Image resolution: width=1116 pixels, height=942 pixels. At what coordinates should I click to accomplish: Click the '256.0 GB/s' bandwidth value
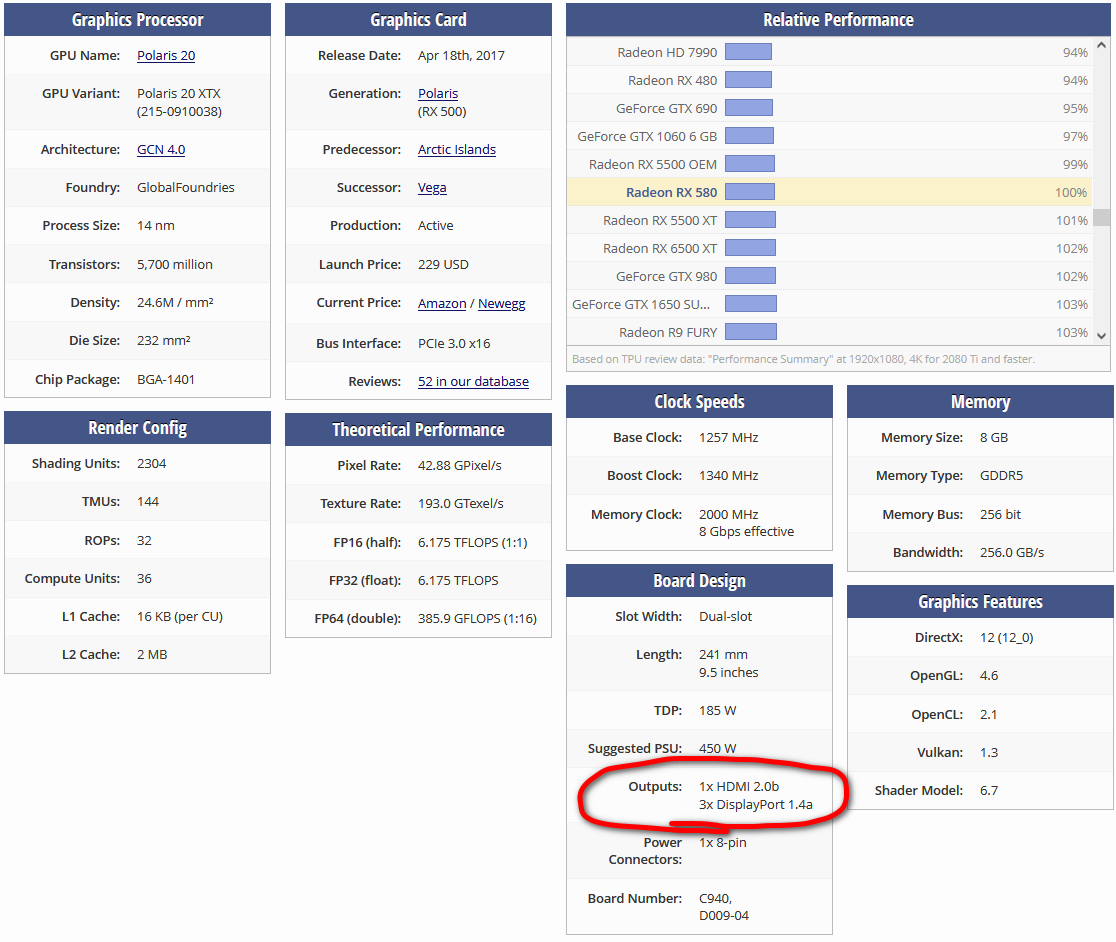coord(1012,552)
